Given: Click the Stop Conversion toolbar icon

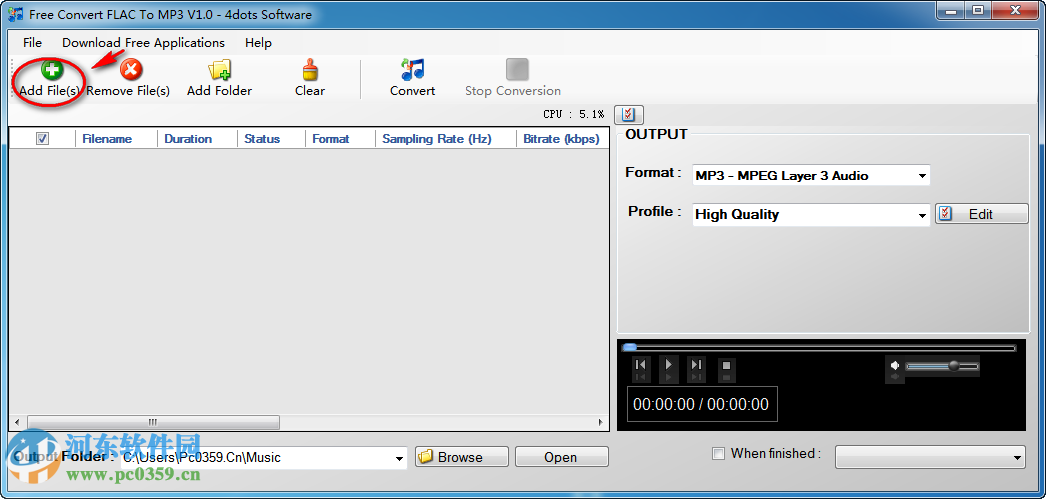Looking at the screenshot, I should (x=517, y=70).
